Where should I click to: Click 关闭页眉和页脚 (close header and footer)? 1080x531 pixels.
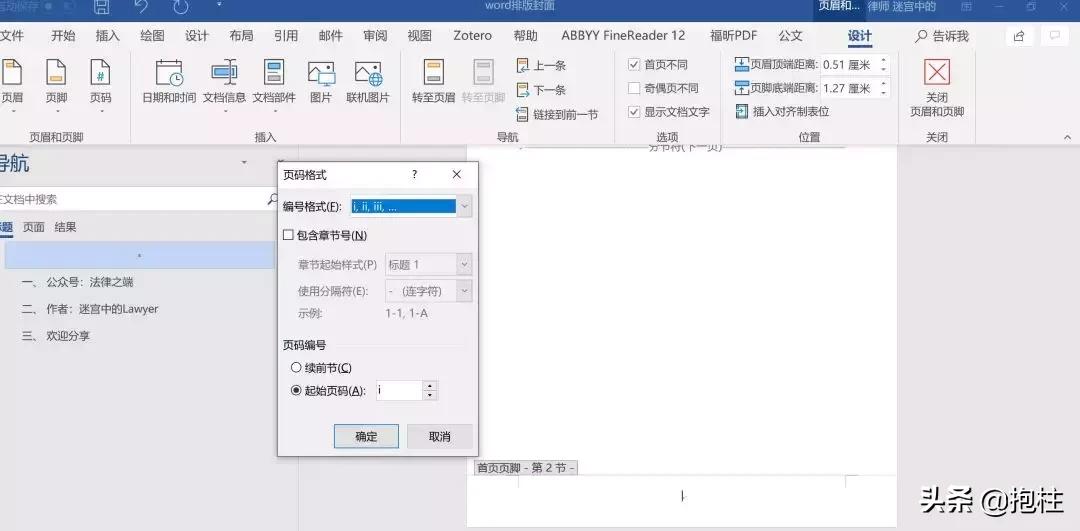tap(937, 87)
